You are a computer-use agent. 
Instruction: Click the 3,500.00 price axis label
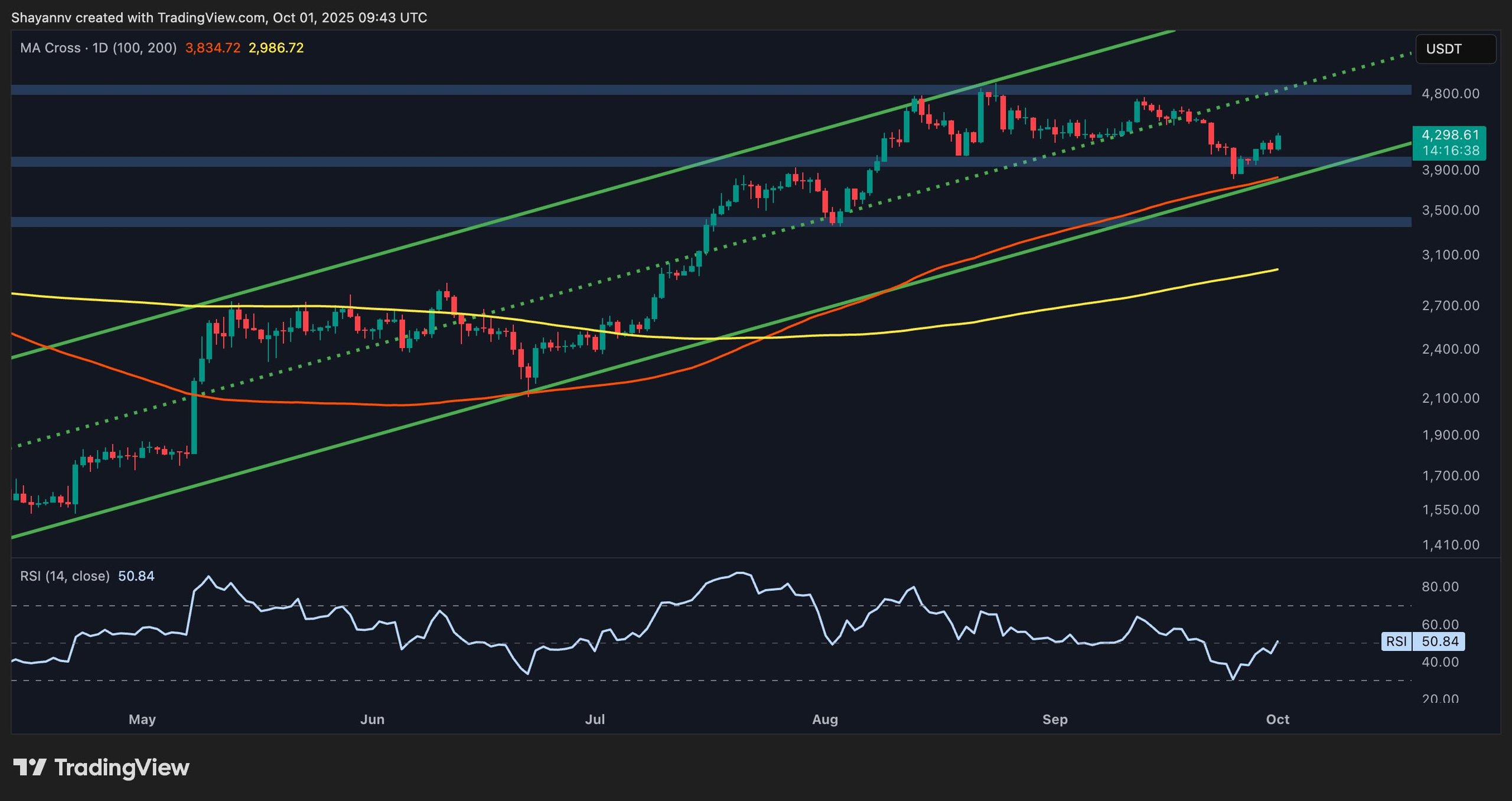click(1451, 210)
